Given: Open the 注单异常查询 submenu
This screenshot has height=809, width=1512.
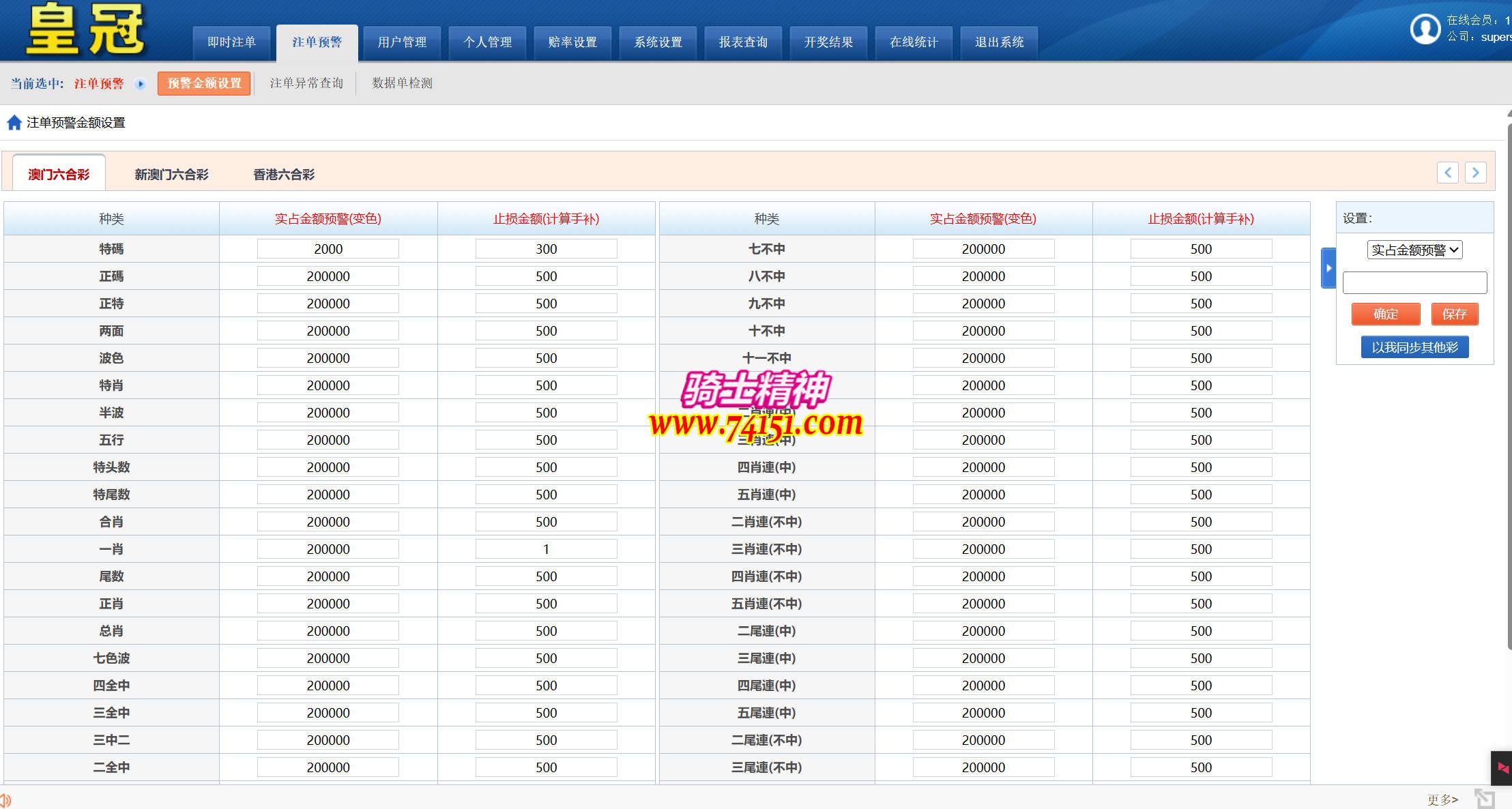Looking at the screenshot, I should [306, 83].
